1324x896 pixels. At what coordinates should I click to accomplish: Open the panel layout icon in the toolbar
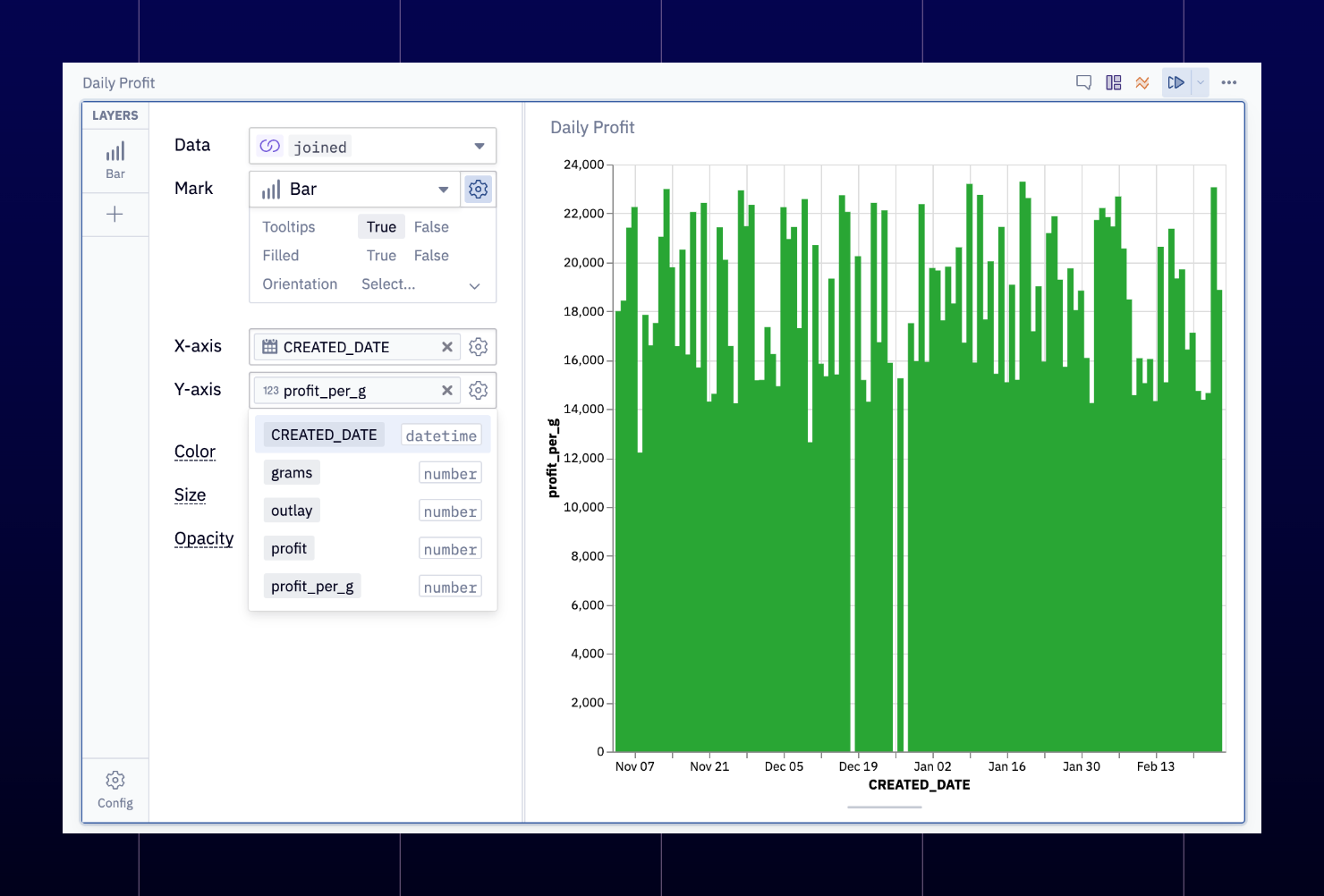pyautogui.click(x=1114, y=82)
